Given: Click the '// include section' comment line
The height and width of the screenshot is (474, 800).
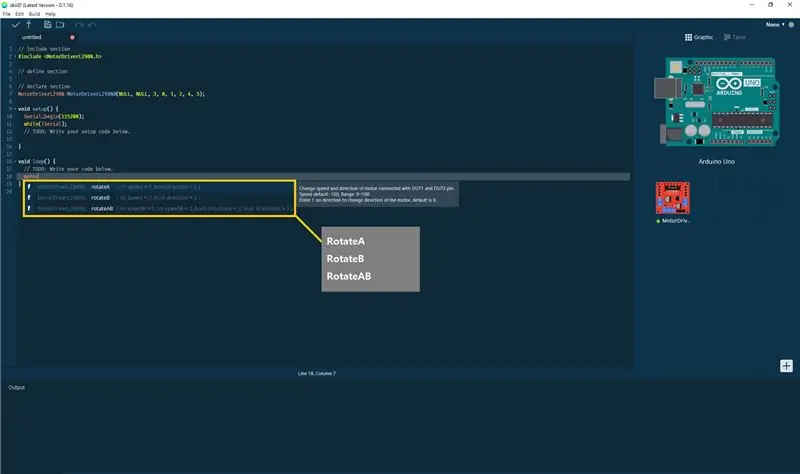Looking at the screenshot, I should pyautogui.click(x=44, y=49).
